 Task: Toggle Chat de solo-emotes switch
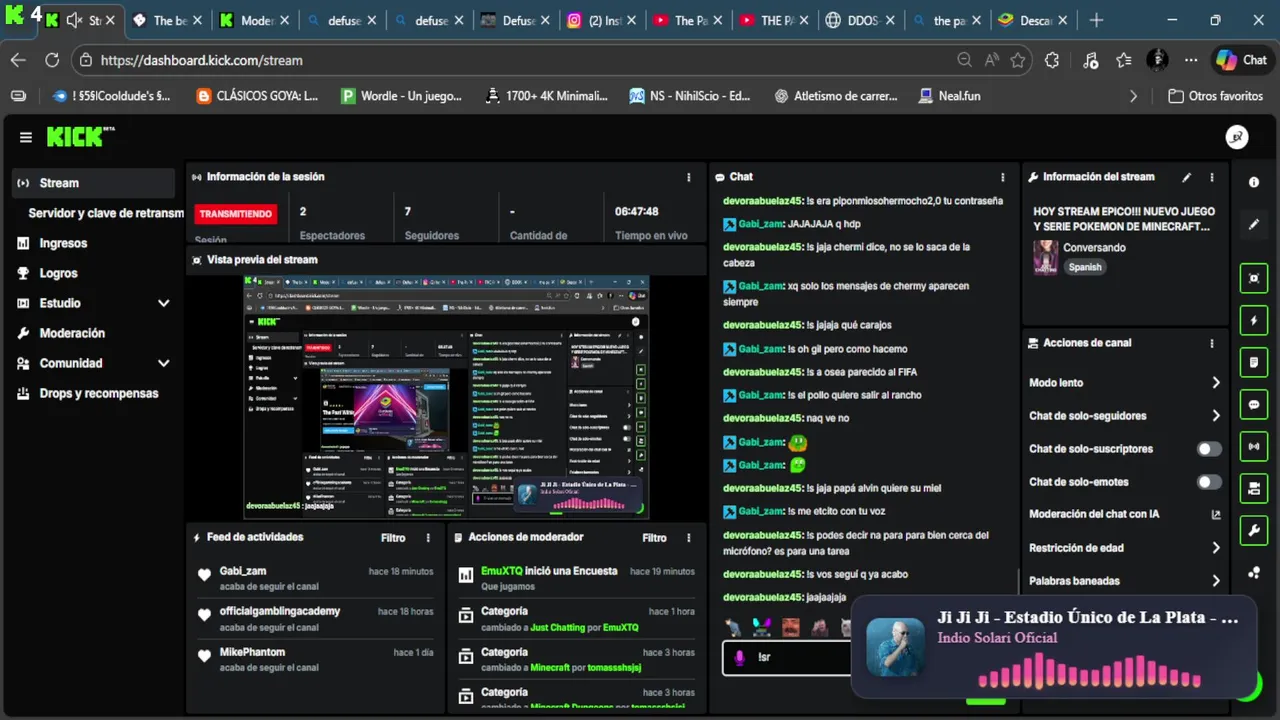click(1209, 482)
